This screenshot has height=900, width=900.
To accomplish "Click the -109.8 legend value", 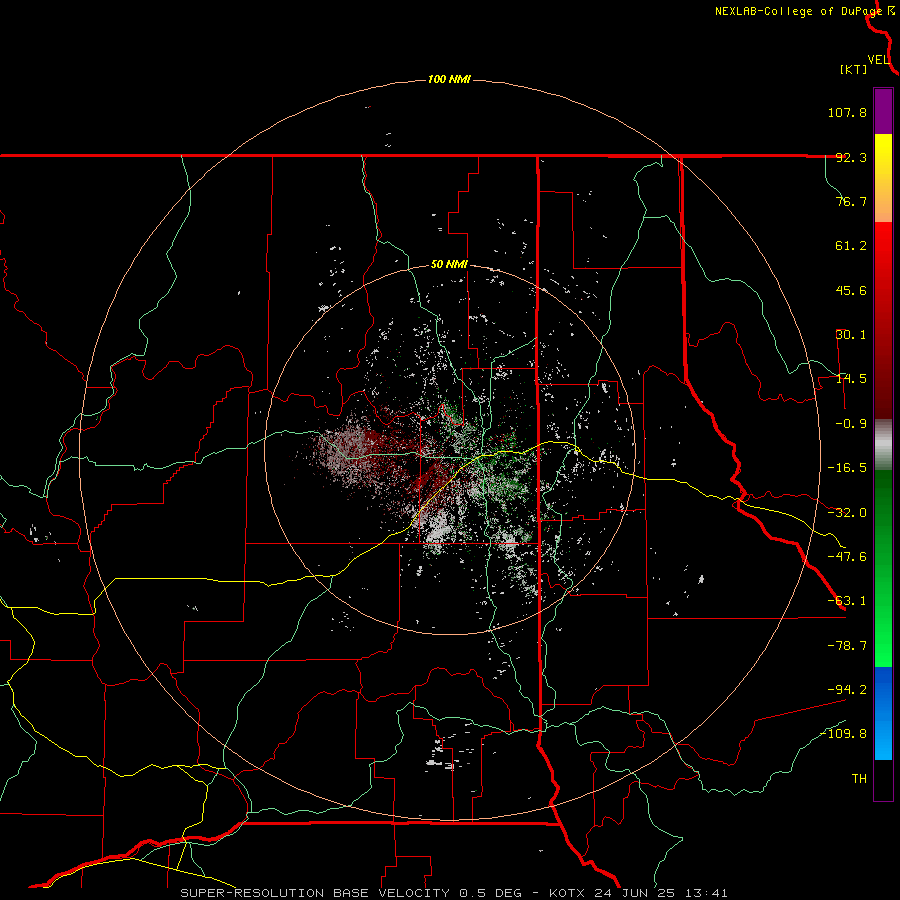I will (843, 734).
